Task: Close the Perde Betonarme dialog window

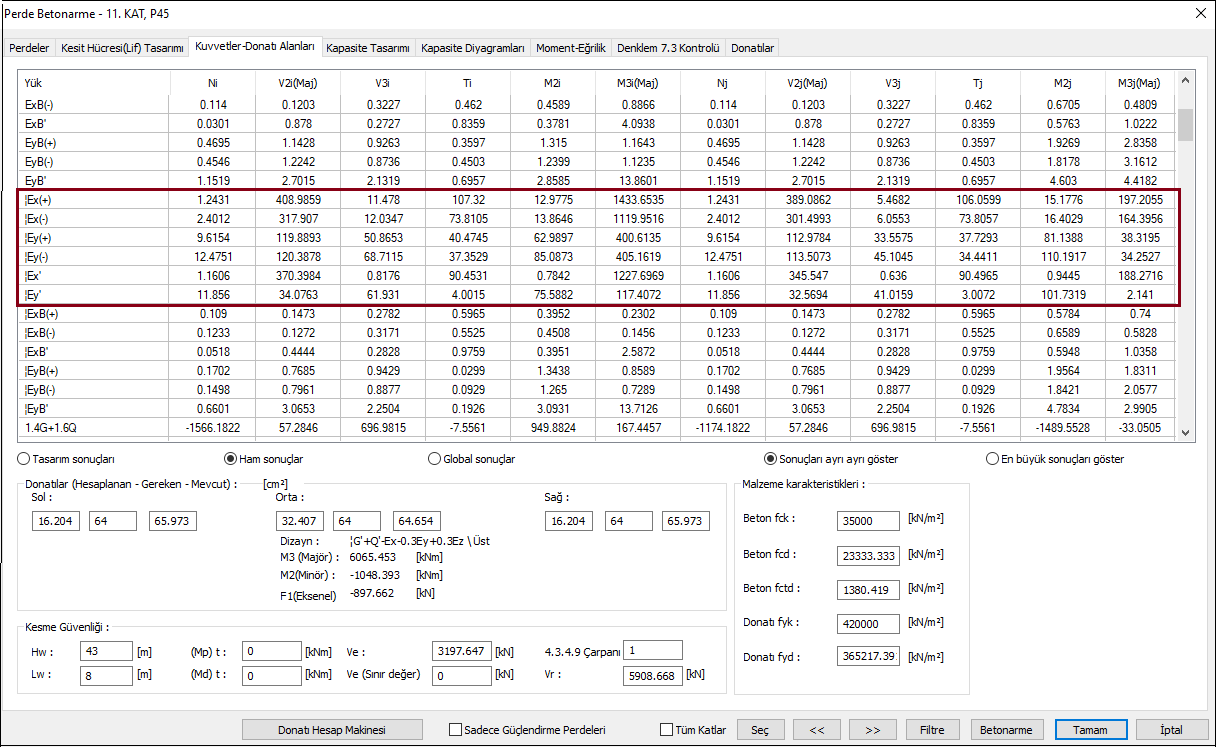Action: [1200, 12]
